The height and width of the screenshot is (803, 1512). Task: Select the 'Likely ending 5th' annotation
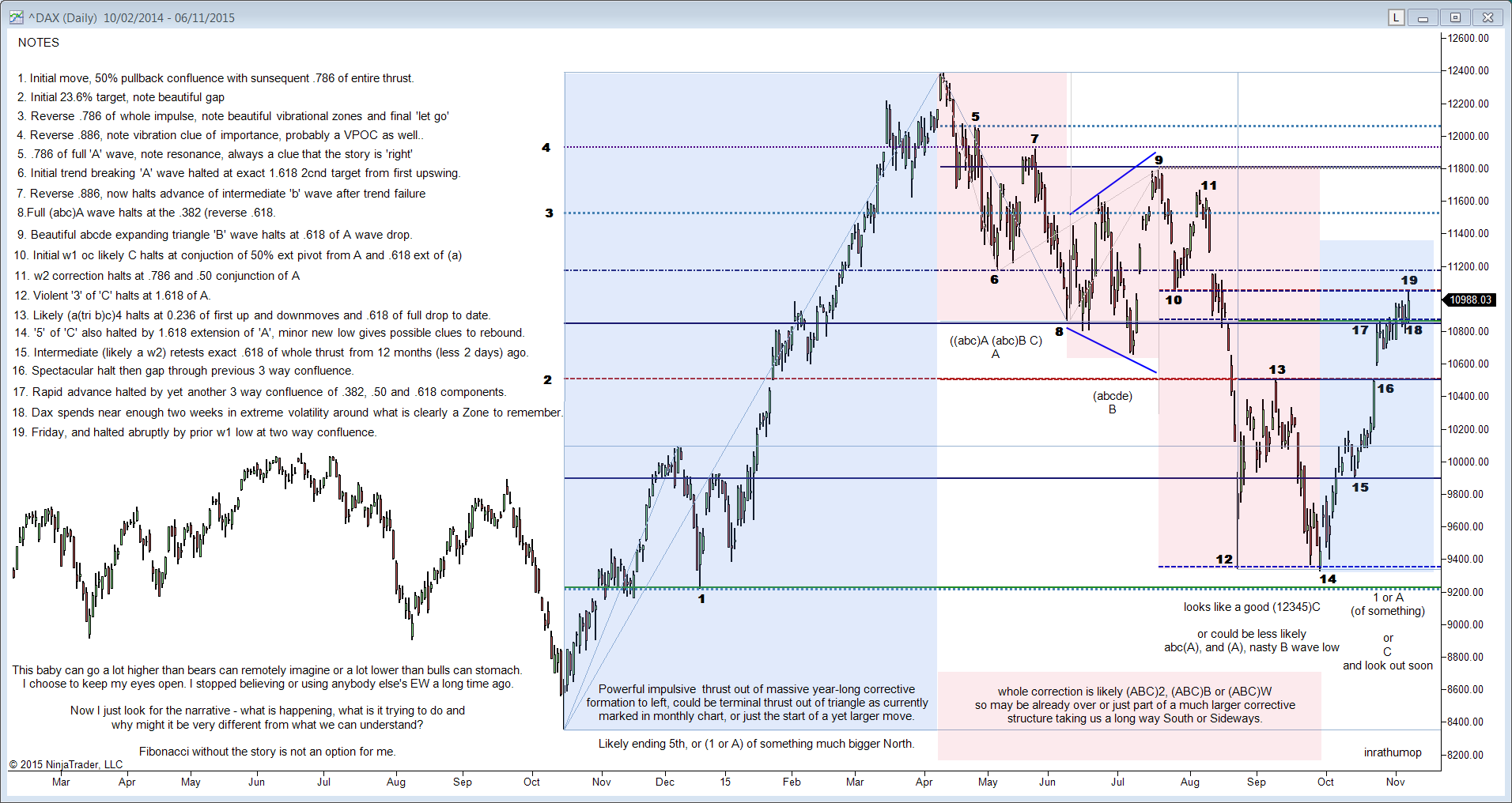click(x=756, y=744)
